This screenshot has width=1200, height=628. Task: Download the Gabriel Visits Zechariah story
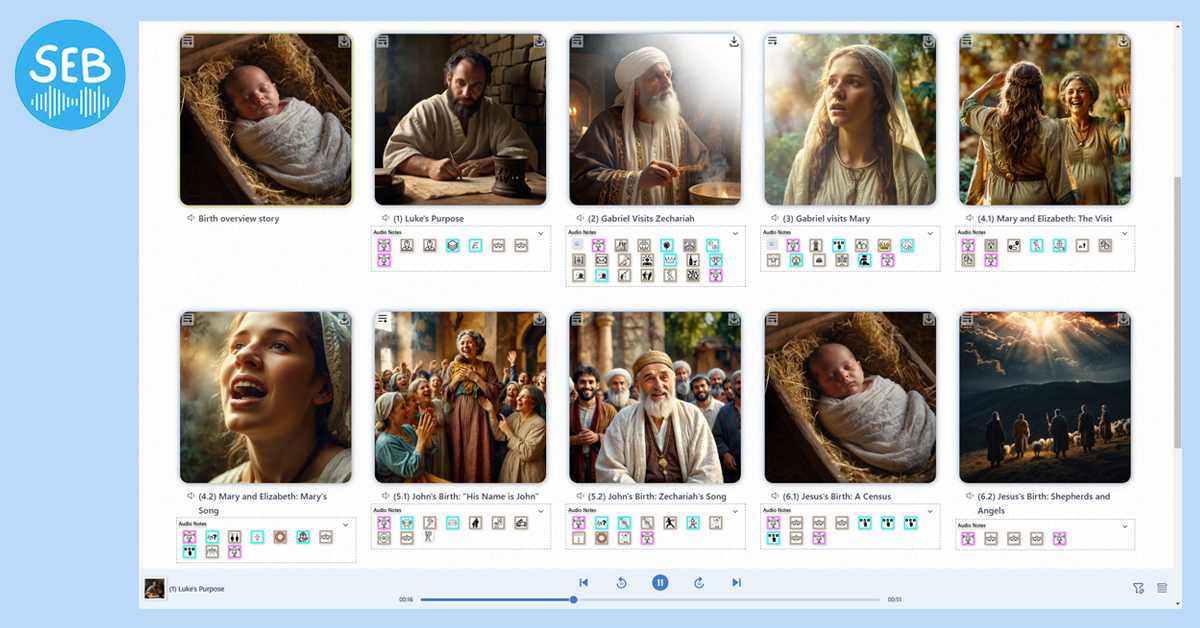[733, 42]
